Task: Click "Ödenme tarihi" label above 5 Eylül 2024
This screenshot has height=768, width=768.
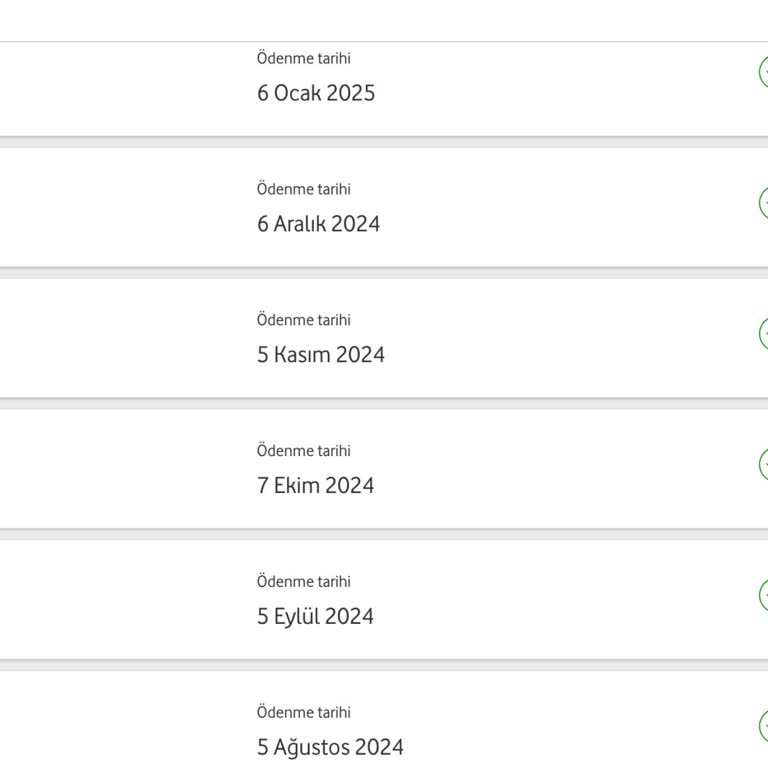Action: click(303, 582)
